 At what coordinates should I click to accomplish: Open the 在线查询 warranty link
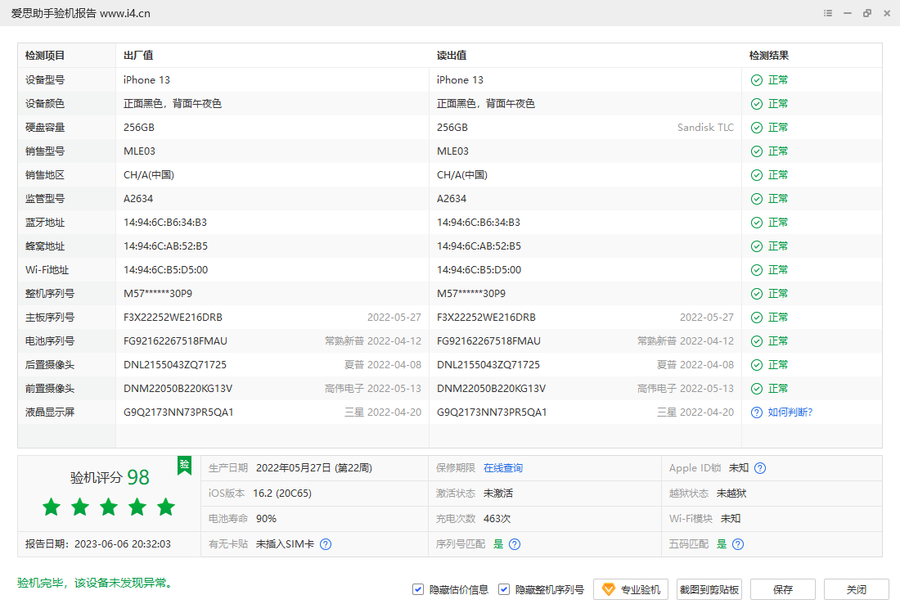[503, 468]
